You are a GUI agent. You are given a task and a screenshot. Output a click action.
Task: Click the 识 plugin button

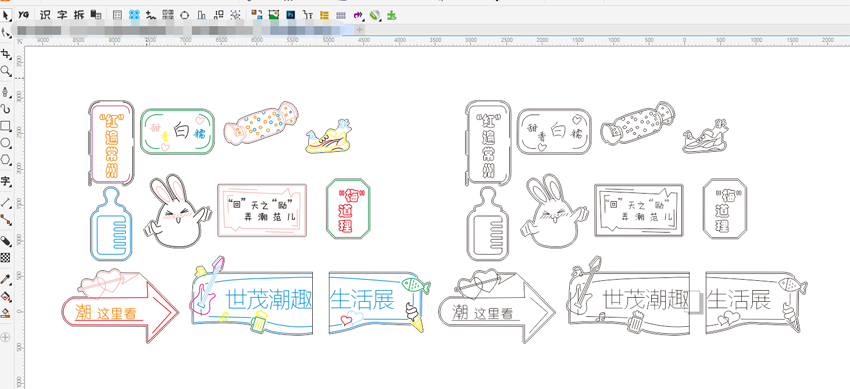(x=46, y=15)
